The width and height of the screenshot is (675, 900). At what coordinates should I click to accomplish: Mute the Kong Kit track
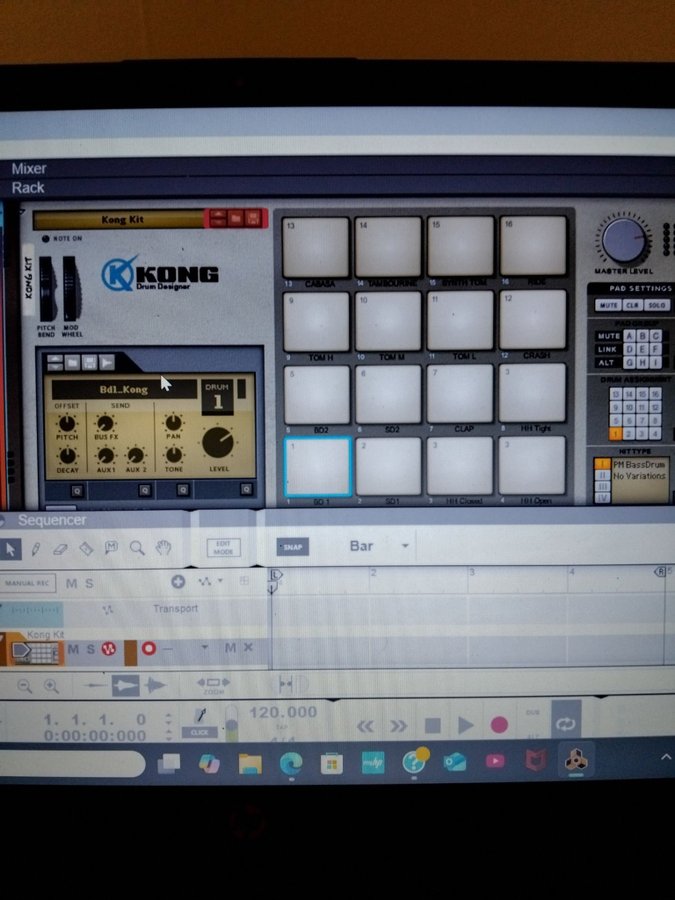[x=73, y=649]
